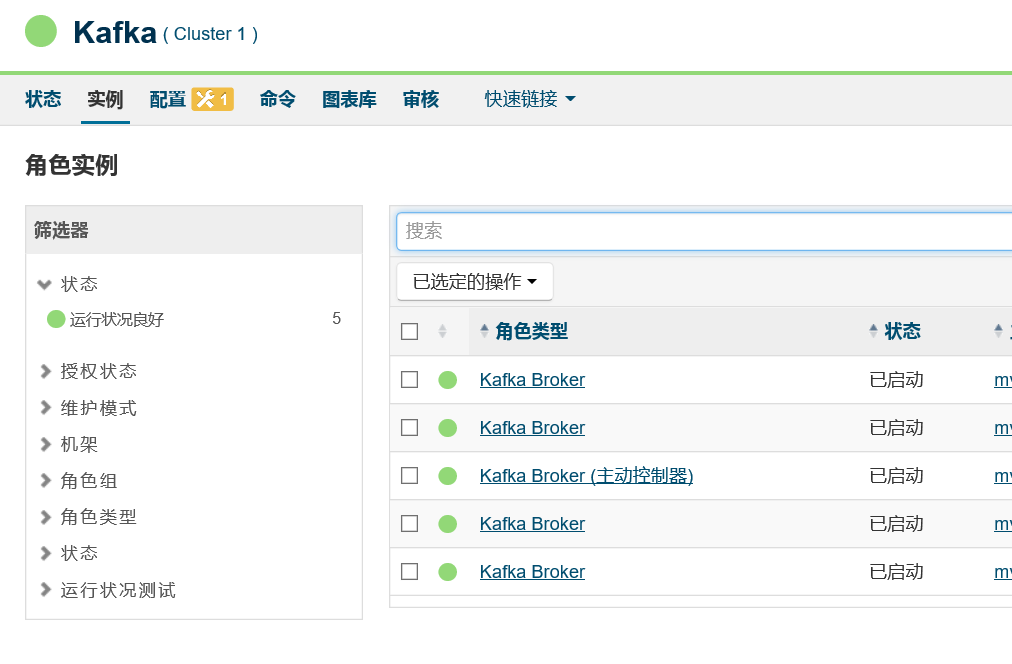1012x664 pixels.
Task: Filter by 运行状况良好 status
Action: coord(117,319)
